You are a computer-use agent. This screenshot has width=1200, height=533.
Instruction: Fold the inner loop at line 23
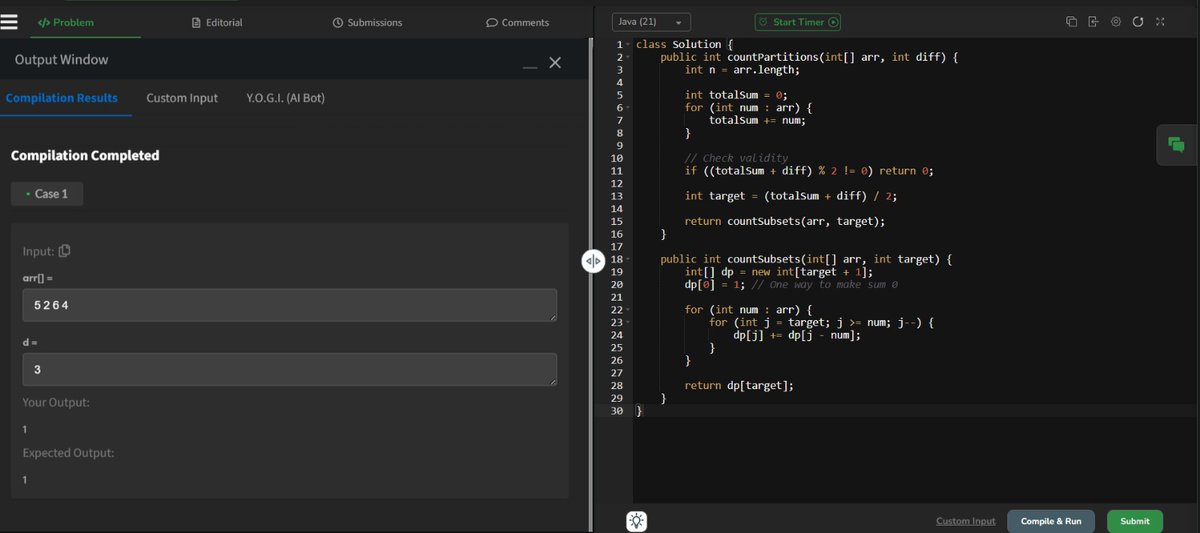coord(630,323)
